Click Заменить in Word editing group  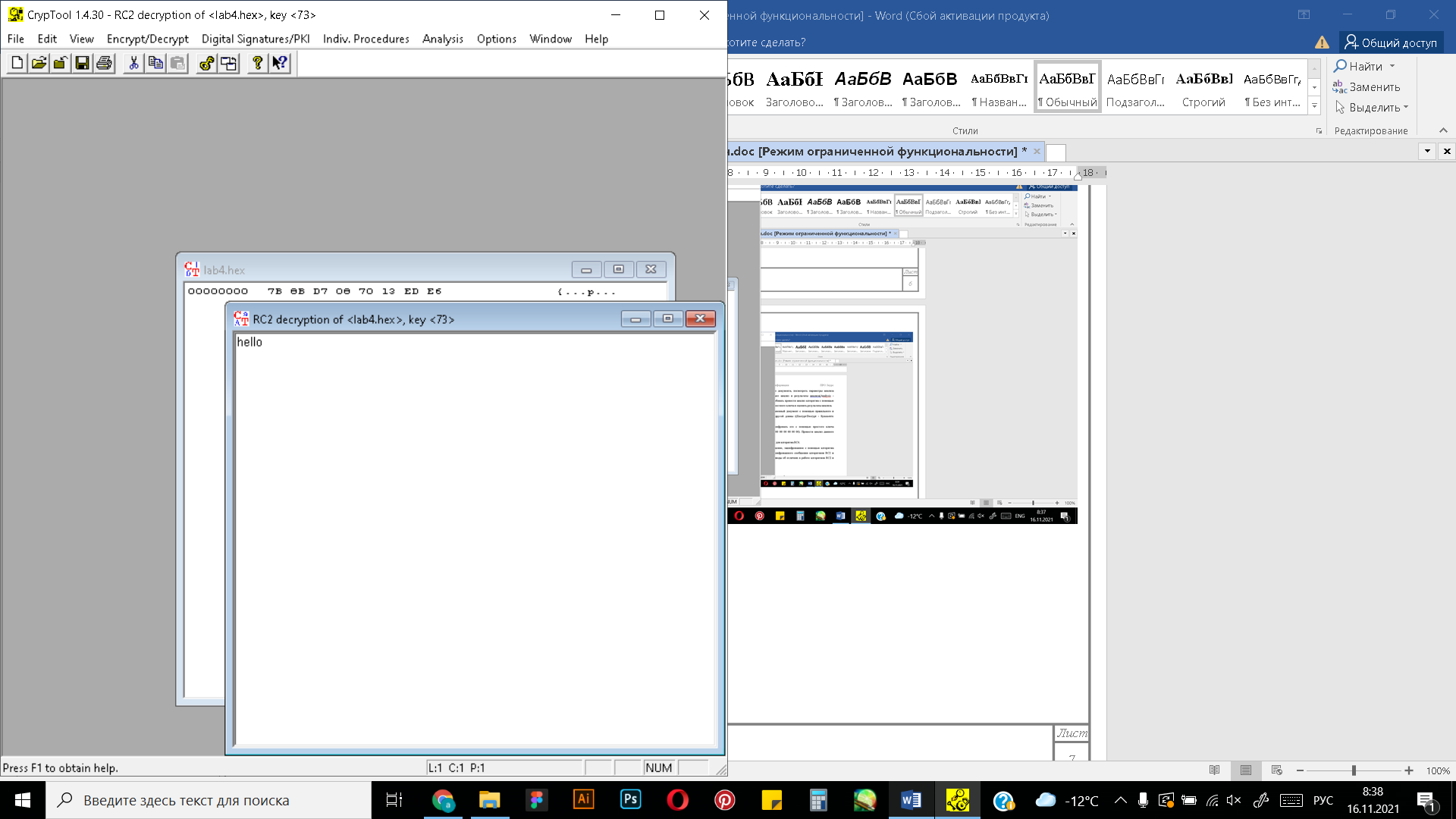tap(1367, 86)
